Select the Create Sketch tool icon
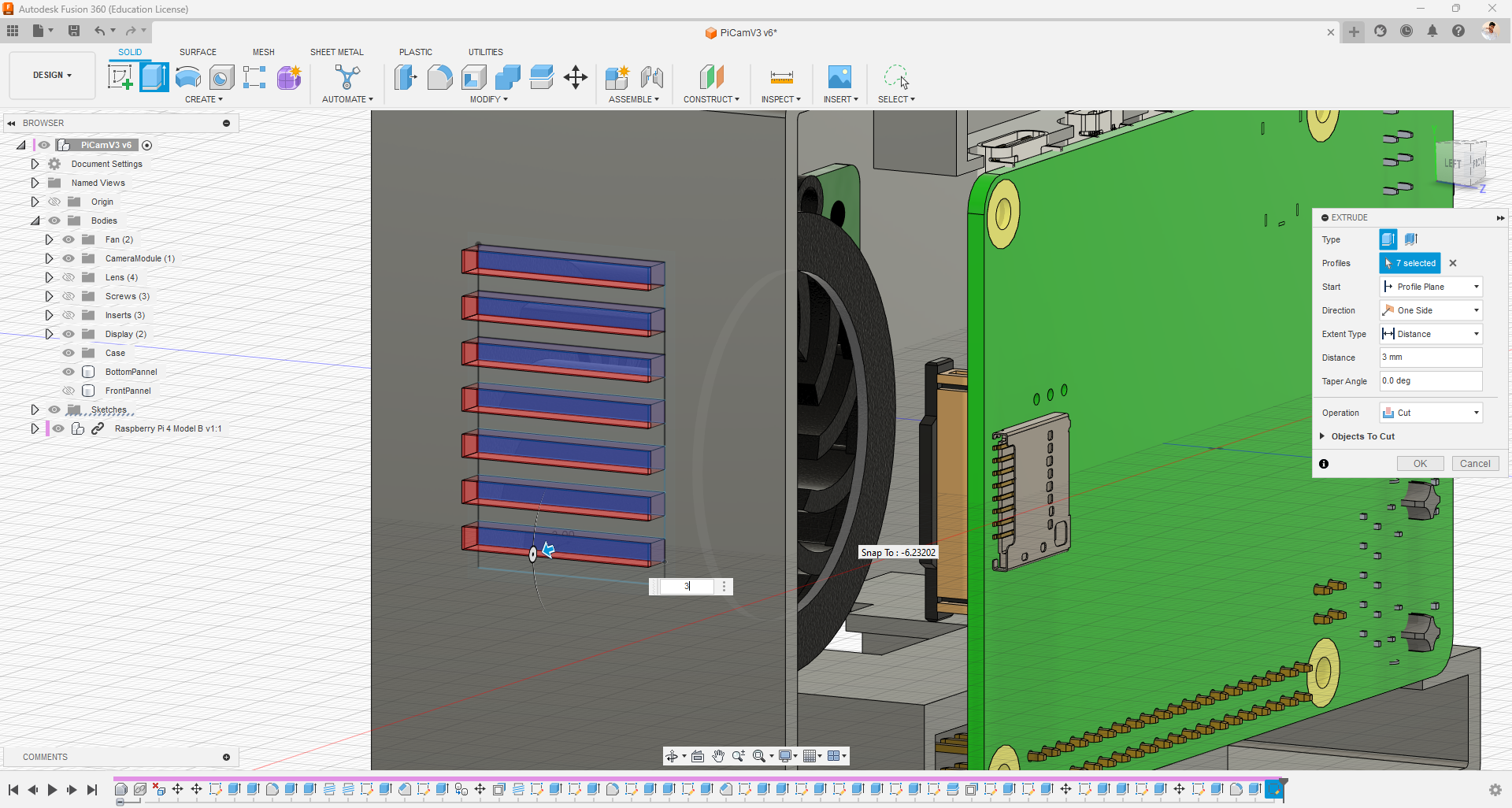The width and height of the screenshot is (1512, 808). point(120,77)
